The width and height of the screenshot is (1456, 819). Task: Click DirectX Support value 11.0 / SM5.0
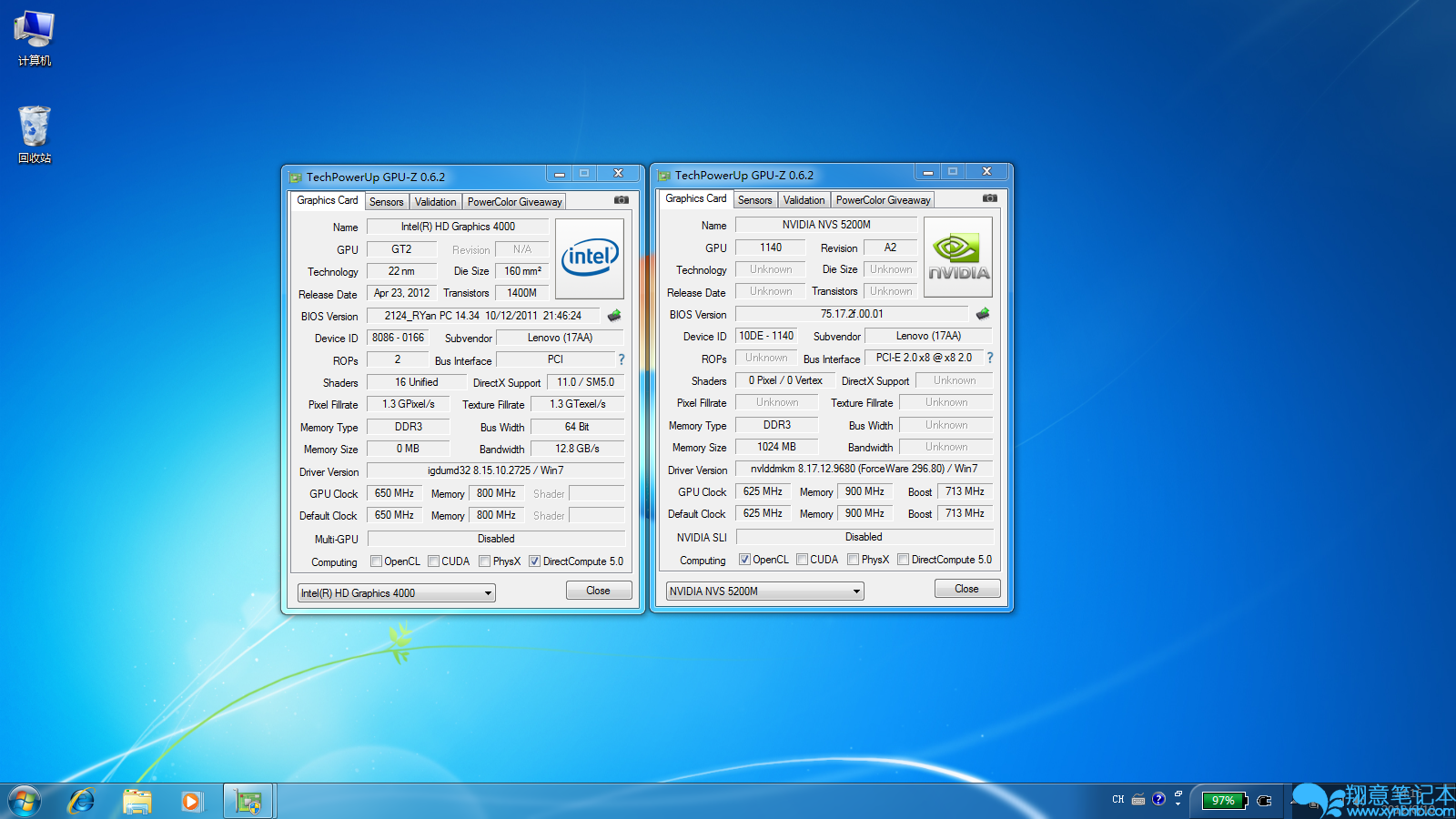(586, 382)
